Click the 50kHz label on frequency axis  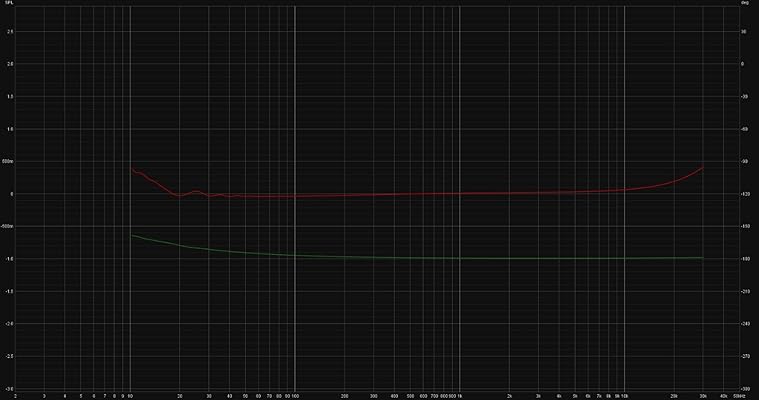pyautogui.click(x=737, y=396)
